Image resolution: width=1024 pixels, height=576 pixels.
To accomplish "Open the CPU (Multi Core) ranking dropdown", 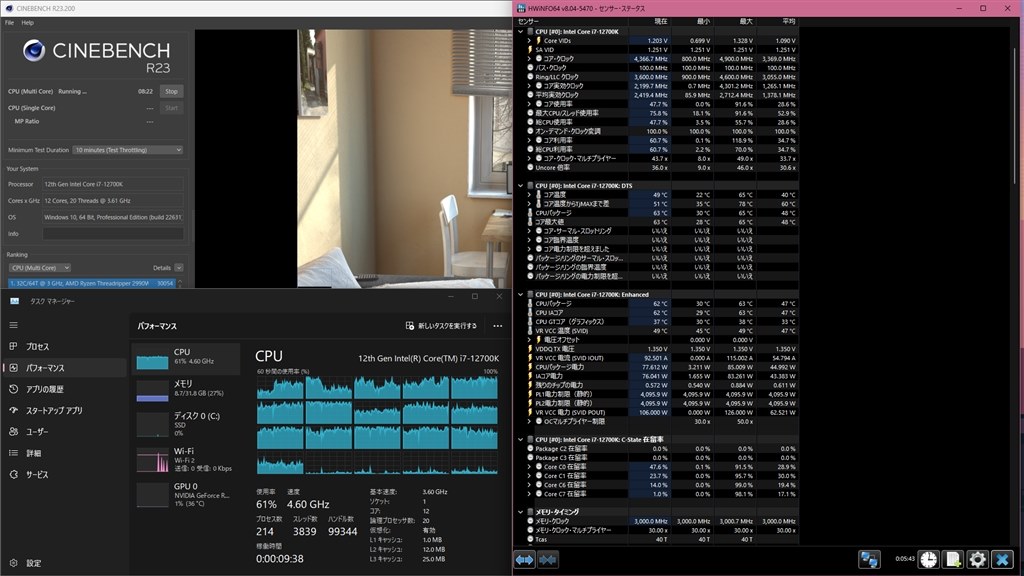I will pos(40,268).
